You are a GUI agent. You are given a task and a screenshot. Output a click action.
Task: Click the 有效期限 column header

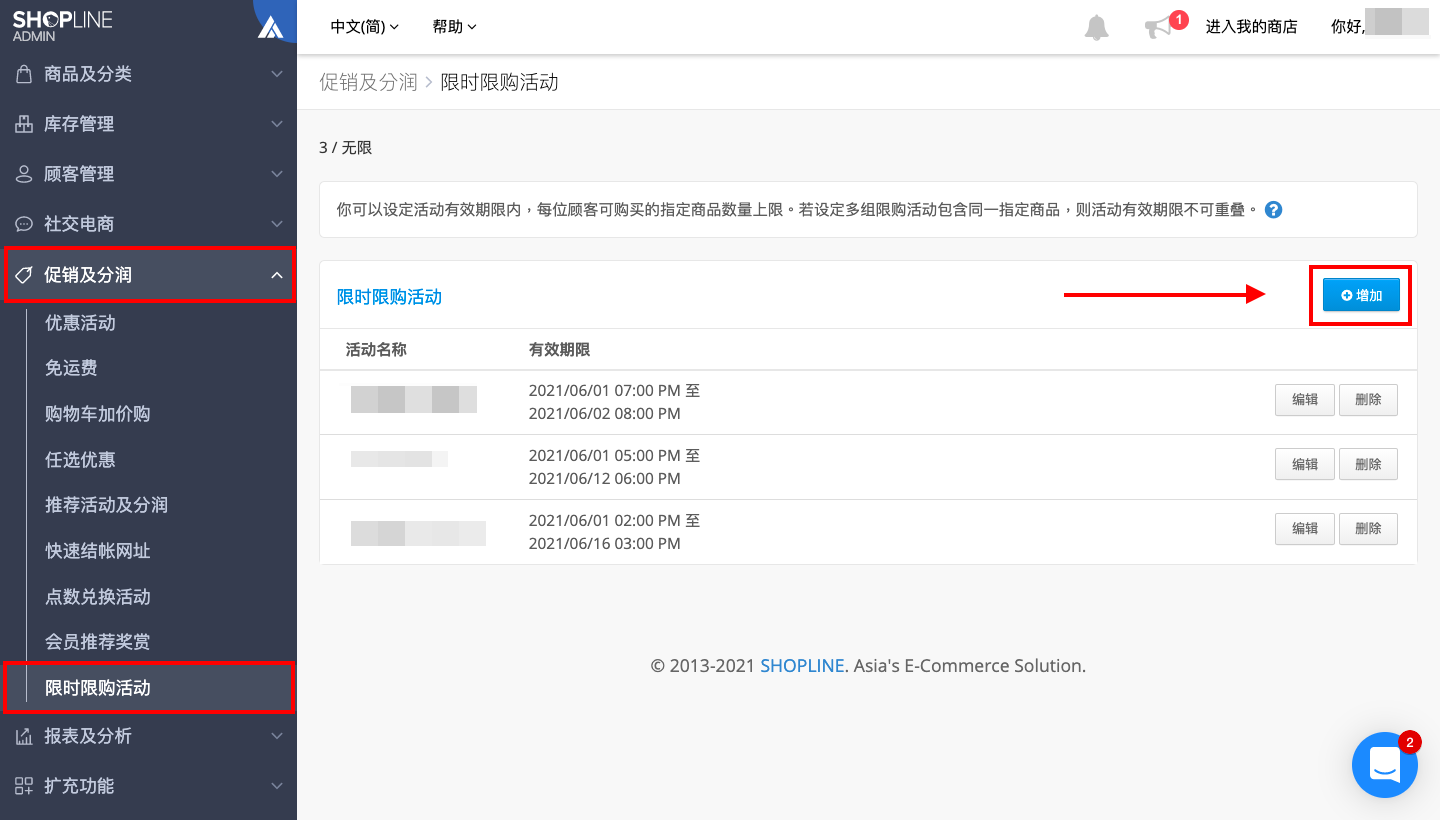tap(559, 350)
